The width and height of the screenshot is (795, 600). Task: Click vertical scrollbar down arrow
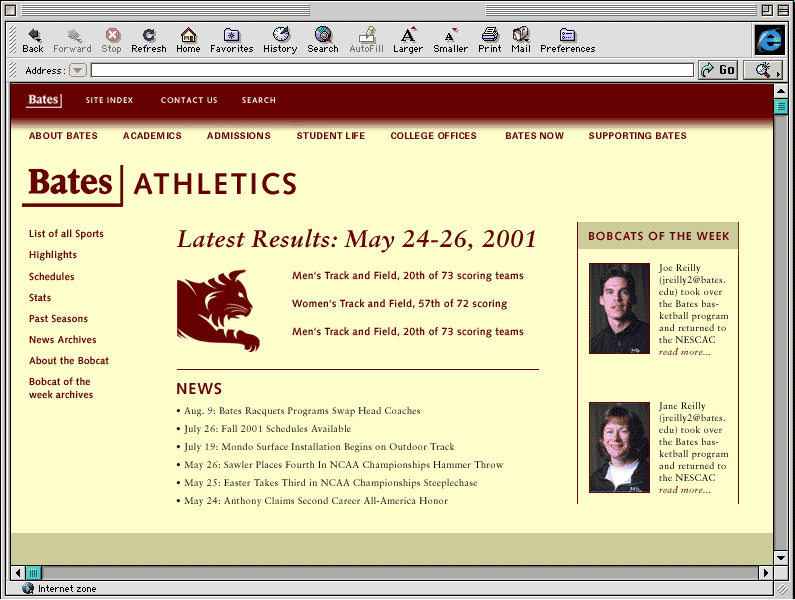[781, 558]
